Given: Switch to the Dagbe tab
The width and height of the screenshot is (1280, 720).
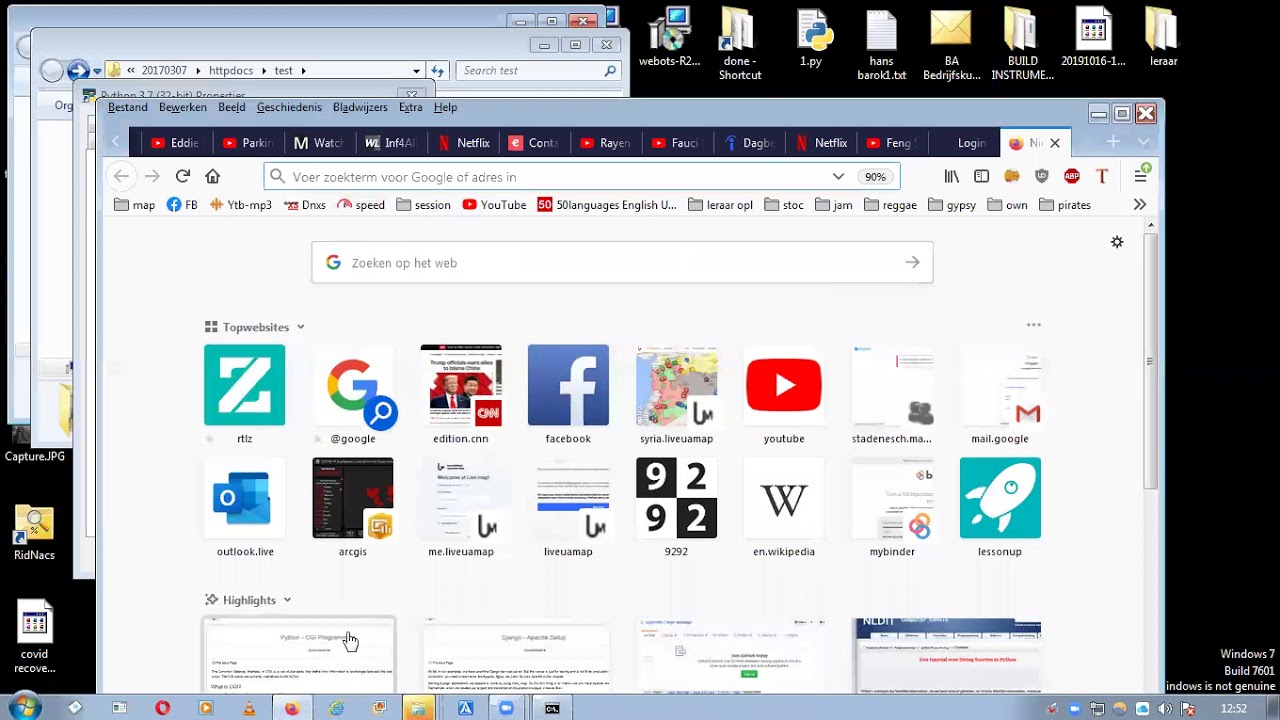Looking at the screenshot, I should pyautogui.click(x=750, y=143).
